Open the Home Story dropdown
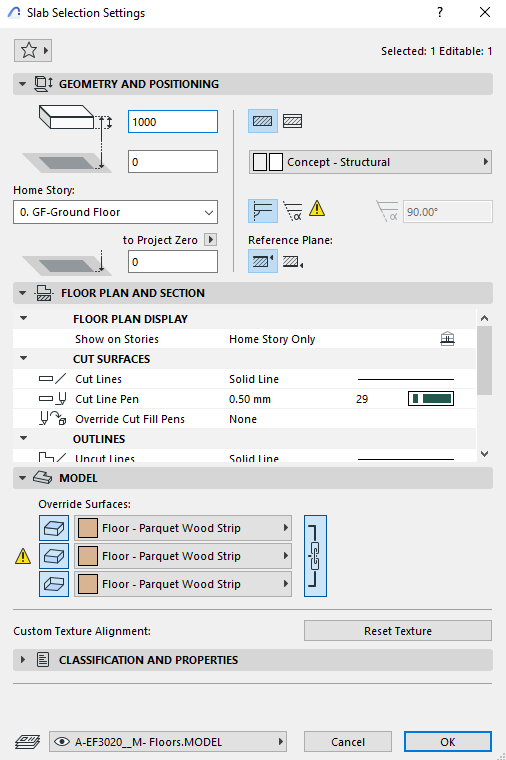Viewport: 506px width, 760px height. click(x=115, y=212)
